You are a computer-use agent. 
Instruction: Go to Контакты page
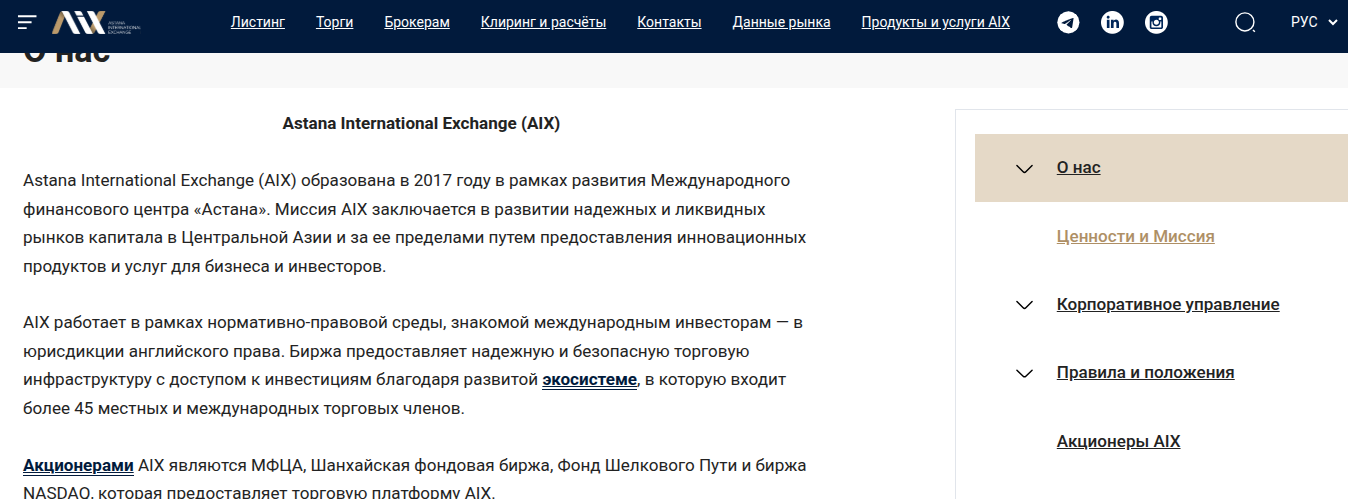point(669,22)
